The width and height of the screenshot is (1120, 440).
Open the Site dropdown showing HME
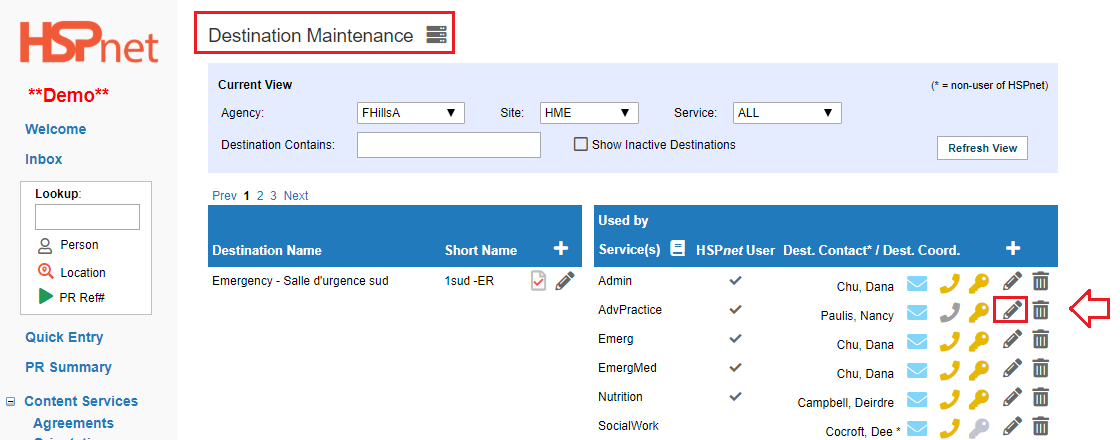pyautogui.click(x=589, y=113)
